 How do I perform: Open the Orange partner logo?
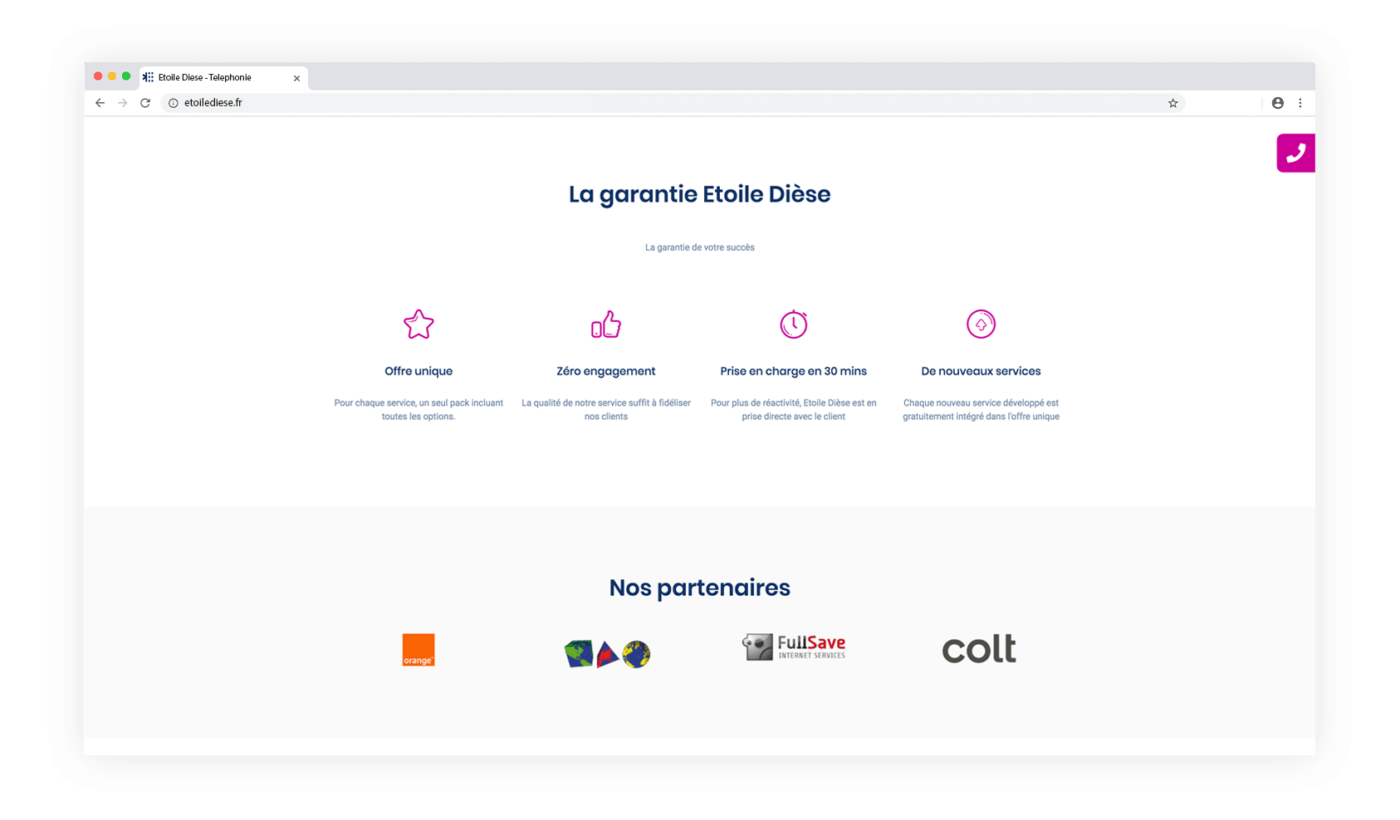coord(418,650)
